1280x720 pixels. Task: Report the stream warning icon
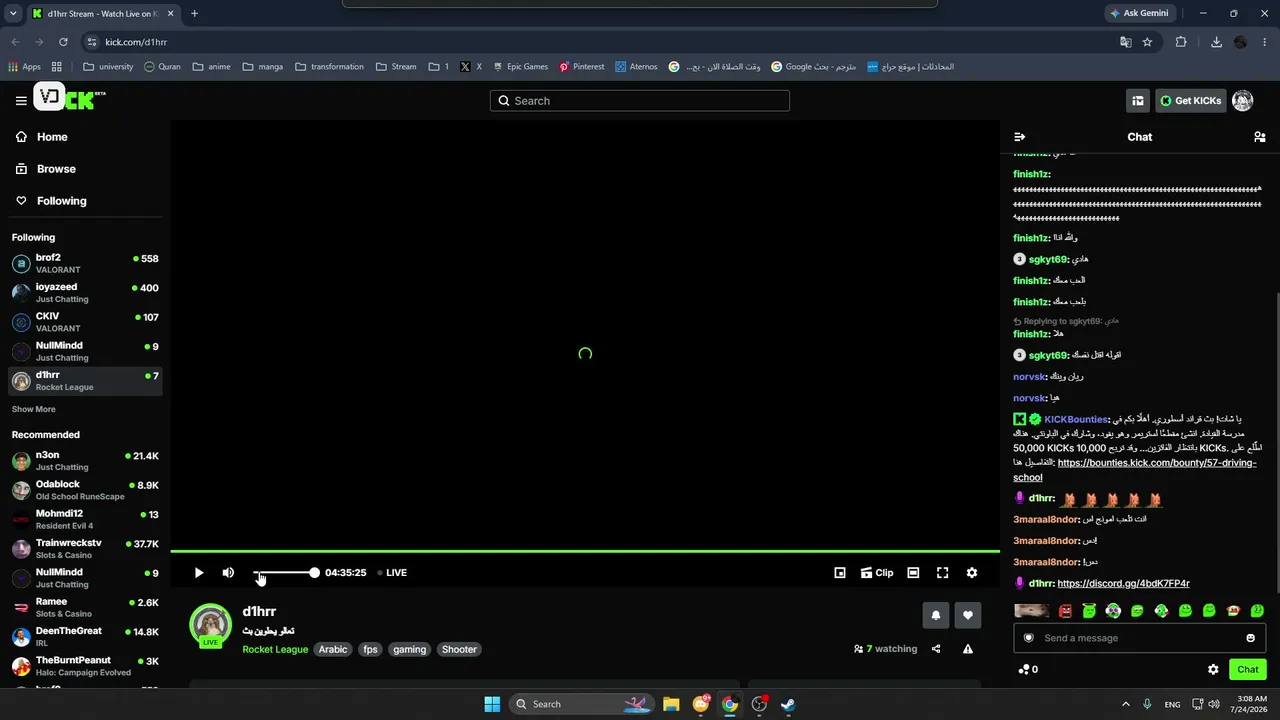tap(968, 649)
